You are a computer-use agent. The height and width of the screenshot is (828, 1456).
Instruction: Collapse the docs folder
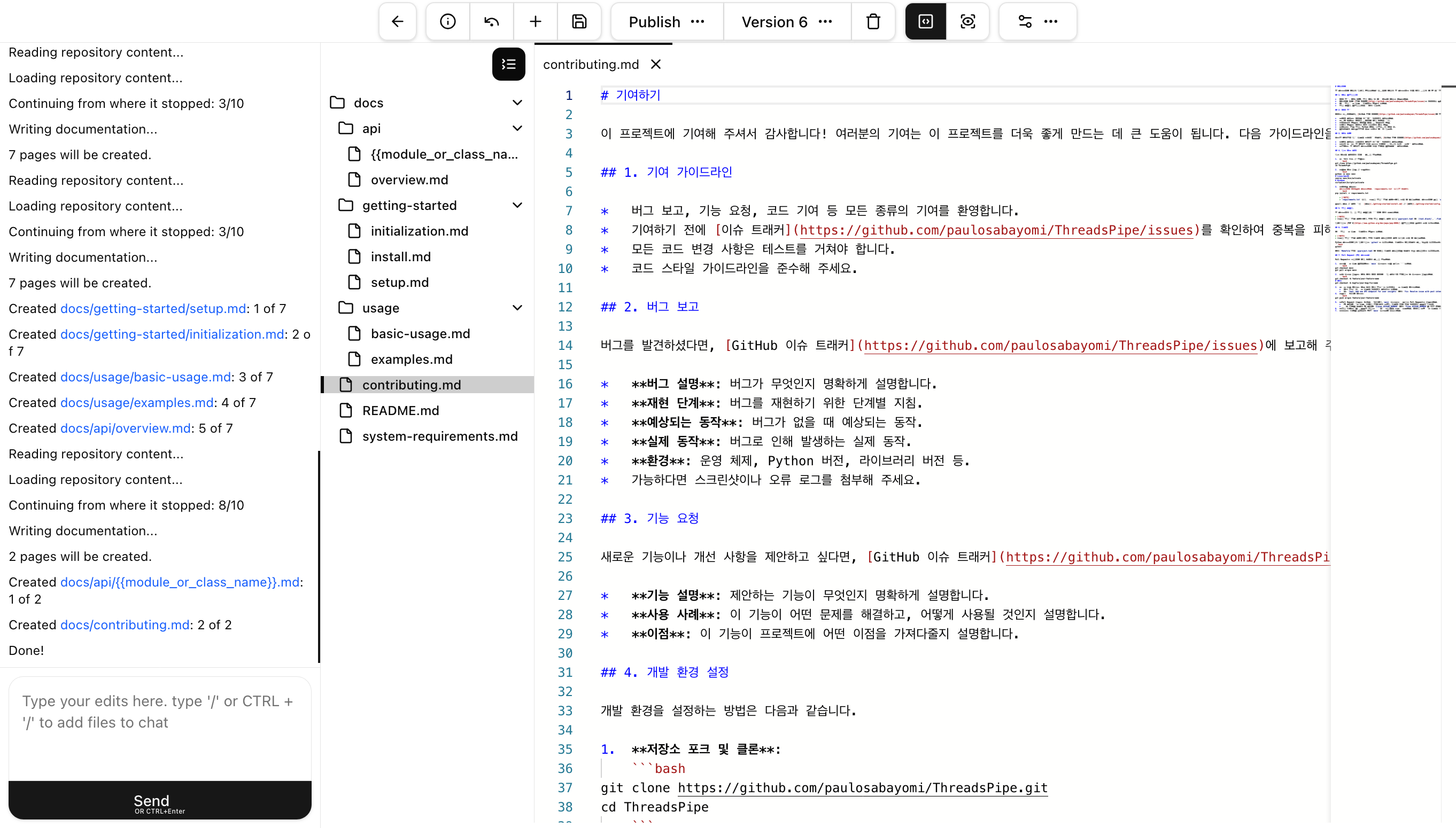517,103
